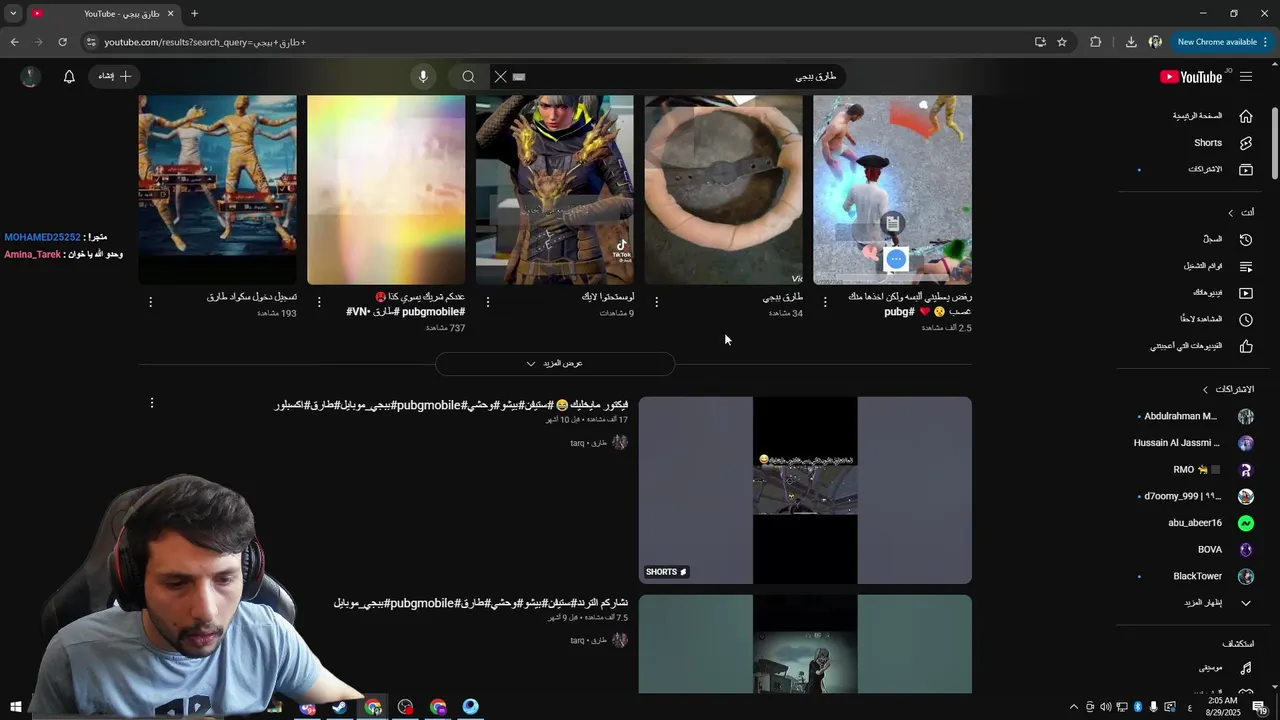Open the home page icon in the sidebar
This screenshot has height=720, width=1280.
[1246, 116]
